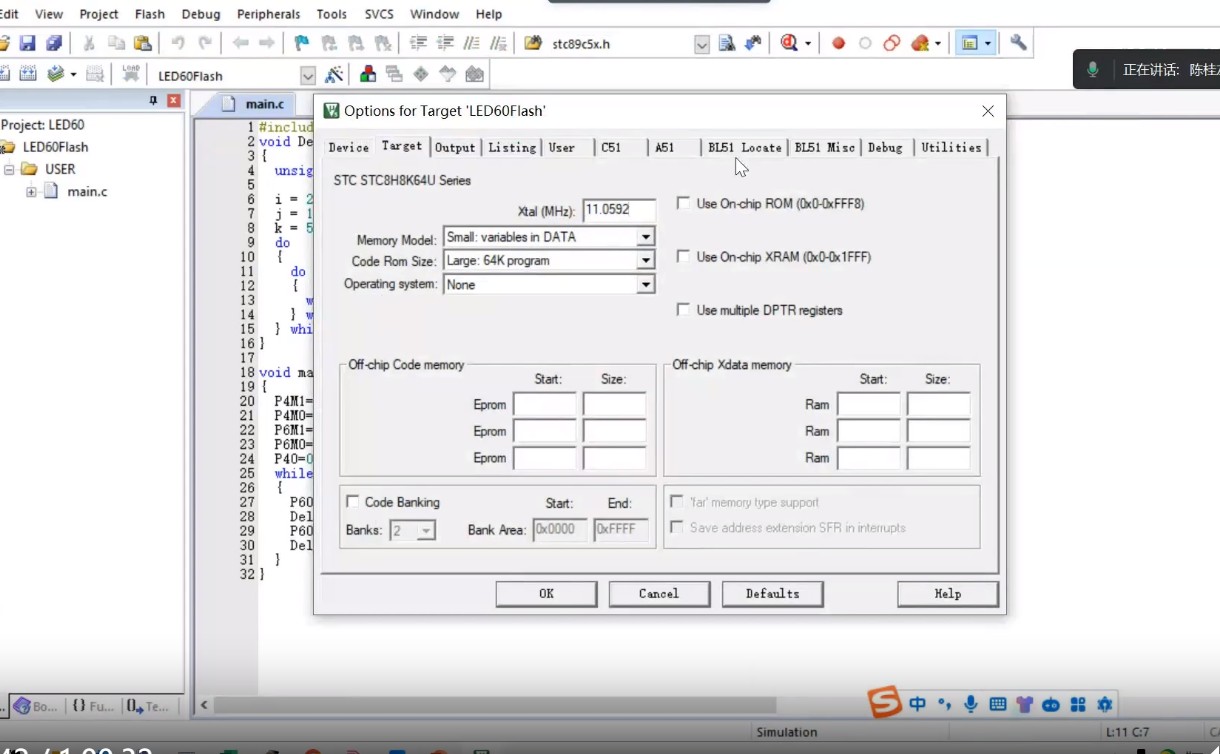Click the Manage Project Items colored blocks icon
Viewport: 1220px width, 754px height.
[x=368, y=74]
